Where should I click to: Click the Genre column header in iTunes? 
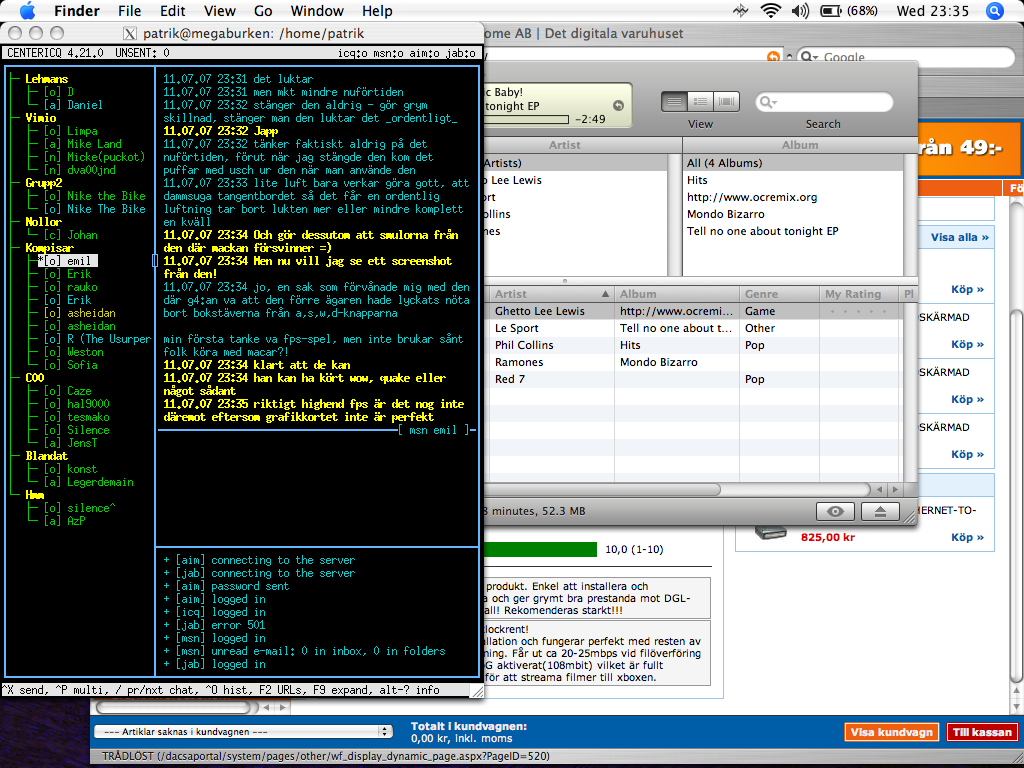coord(779,294)
